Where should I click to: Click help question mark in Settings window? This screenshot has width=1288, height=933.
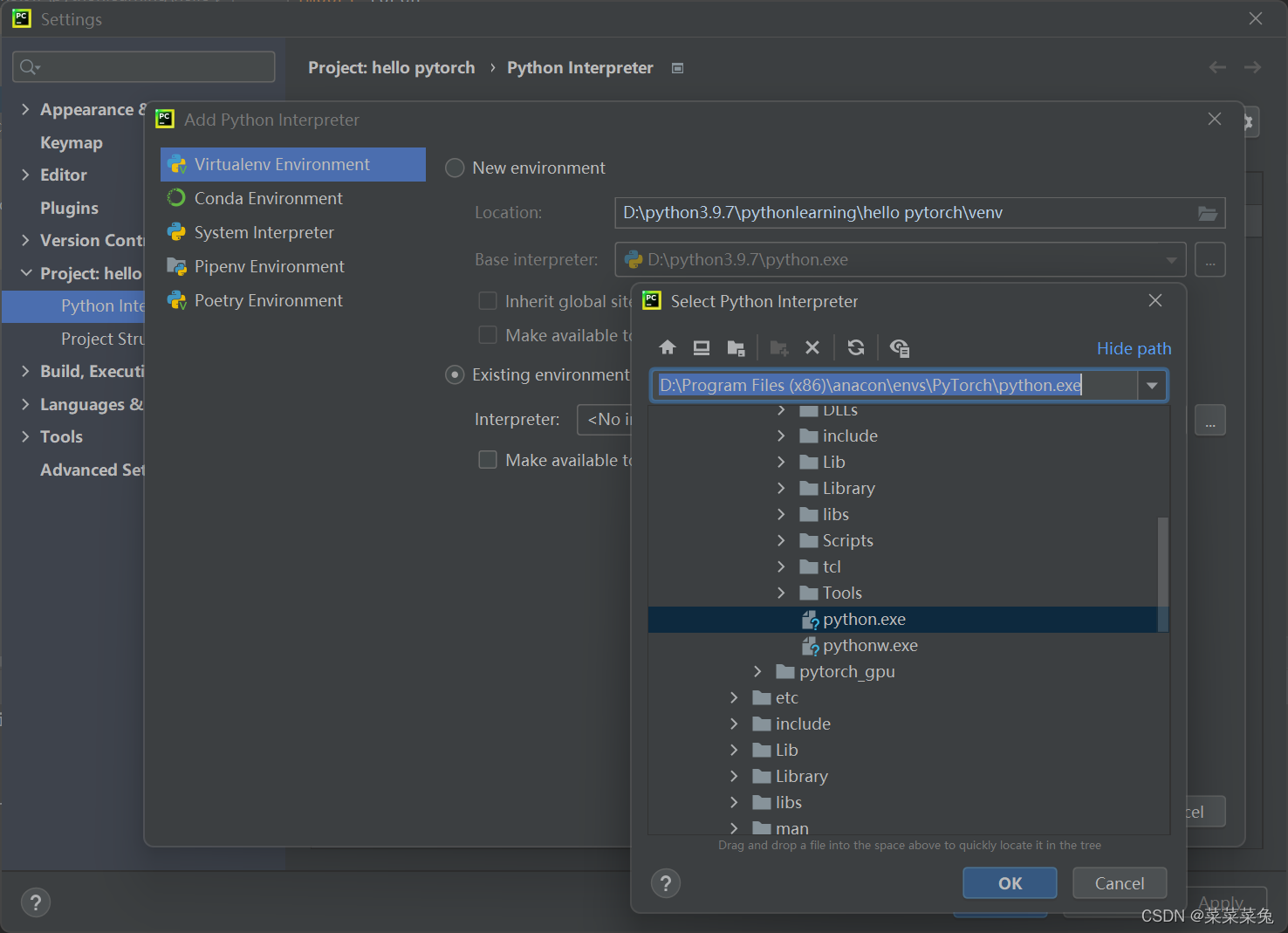coord(36,902)
